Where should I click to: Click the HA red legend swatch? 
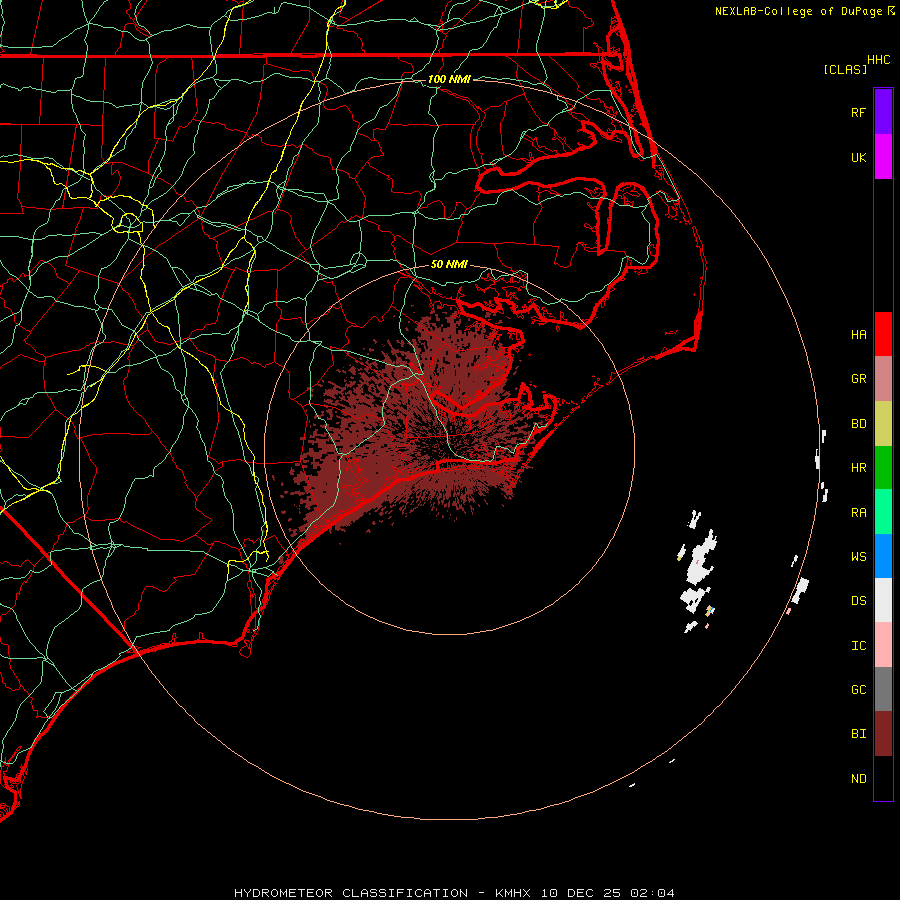(883, 334)
